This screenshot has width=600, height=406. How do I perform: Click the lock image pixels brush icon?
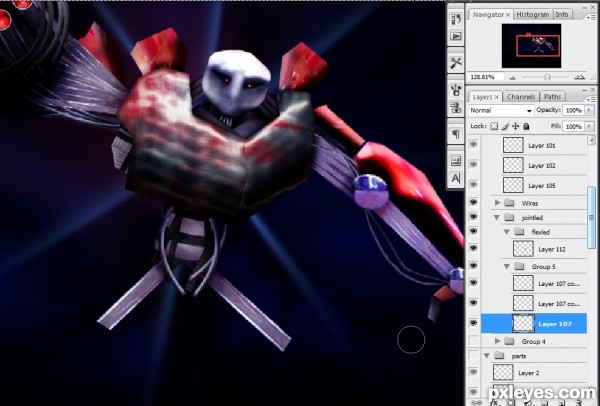tap(505, 126)
